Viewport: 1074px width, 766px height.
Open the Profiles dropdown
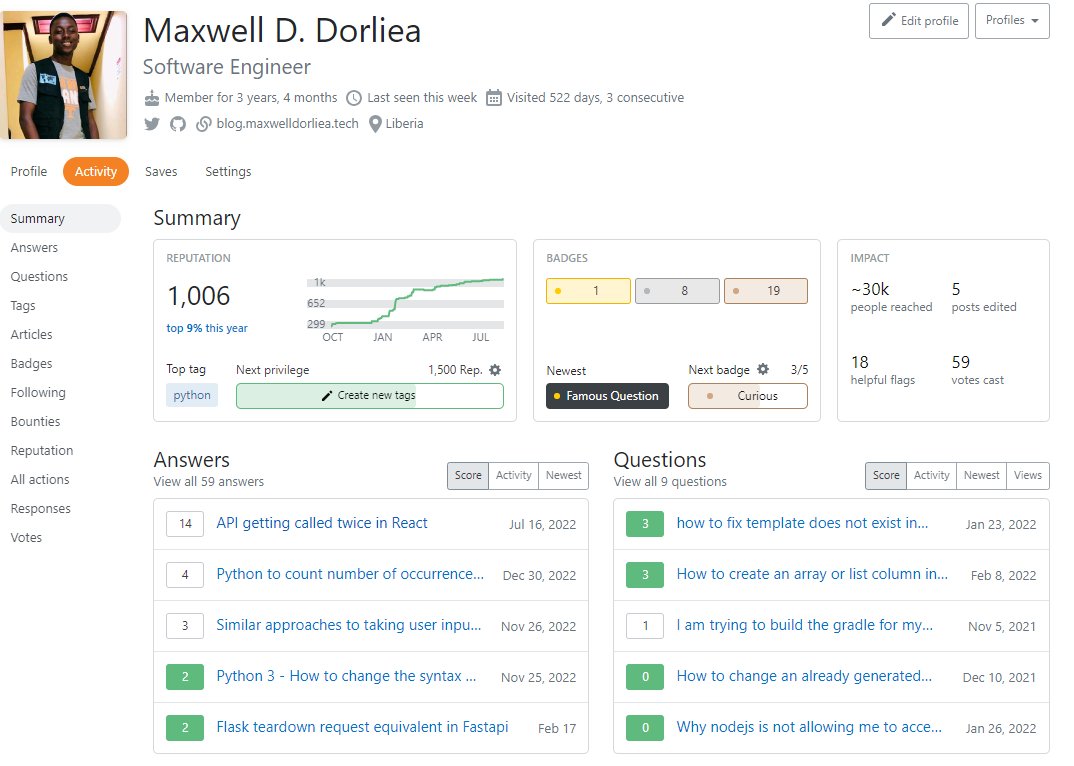coord(1011,22)
